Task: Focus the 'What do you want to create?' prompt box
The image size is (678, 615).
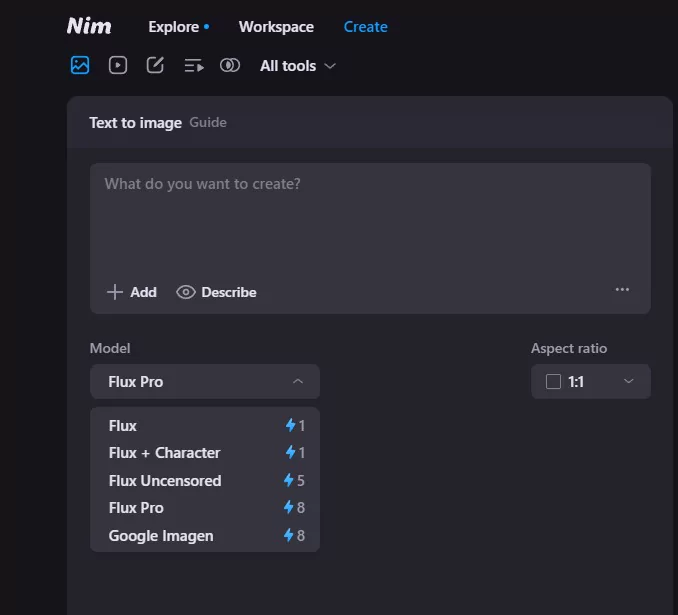Action: click(x=370, y=220)
